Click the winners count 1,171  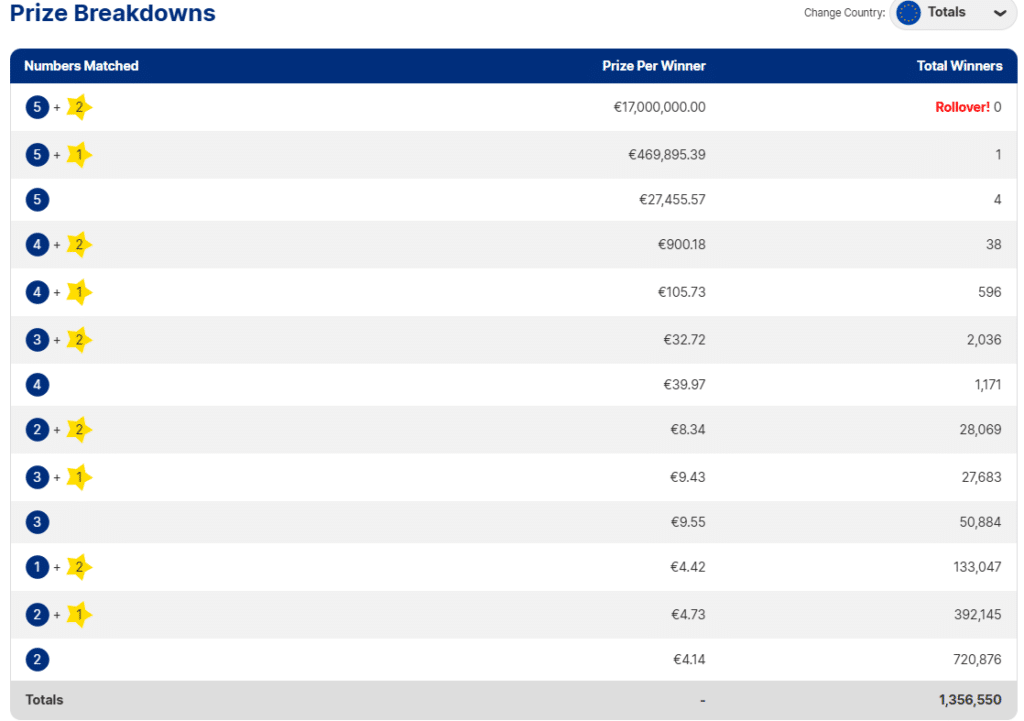(x=988, y=385)
